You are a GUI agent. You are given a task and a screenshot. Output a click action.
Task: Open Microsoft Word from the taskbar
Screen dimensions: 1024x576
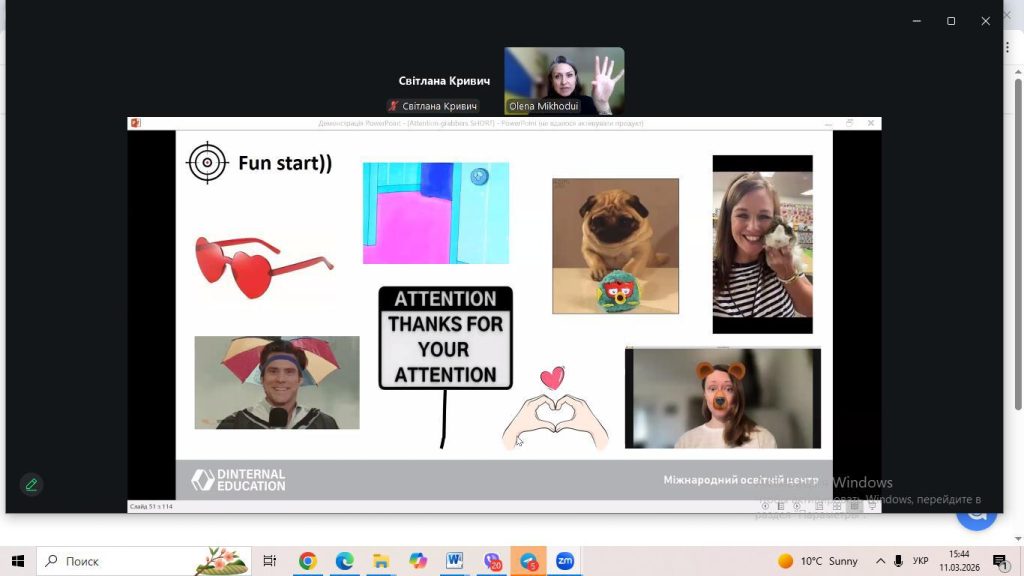pyautogui.click(x=455, y=561)
